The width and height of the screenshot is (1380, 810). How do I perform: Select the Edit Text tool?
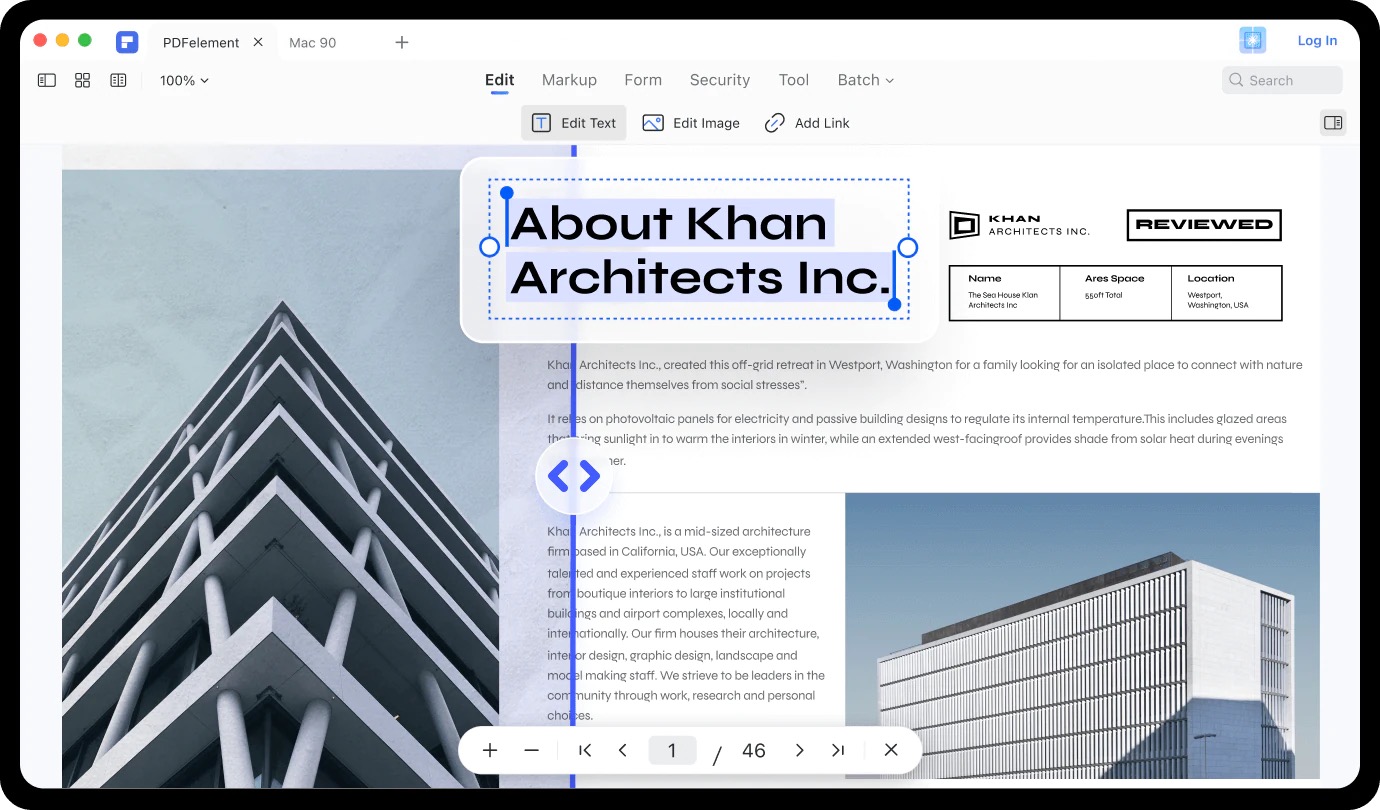[574, 123]
